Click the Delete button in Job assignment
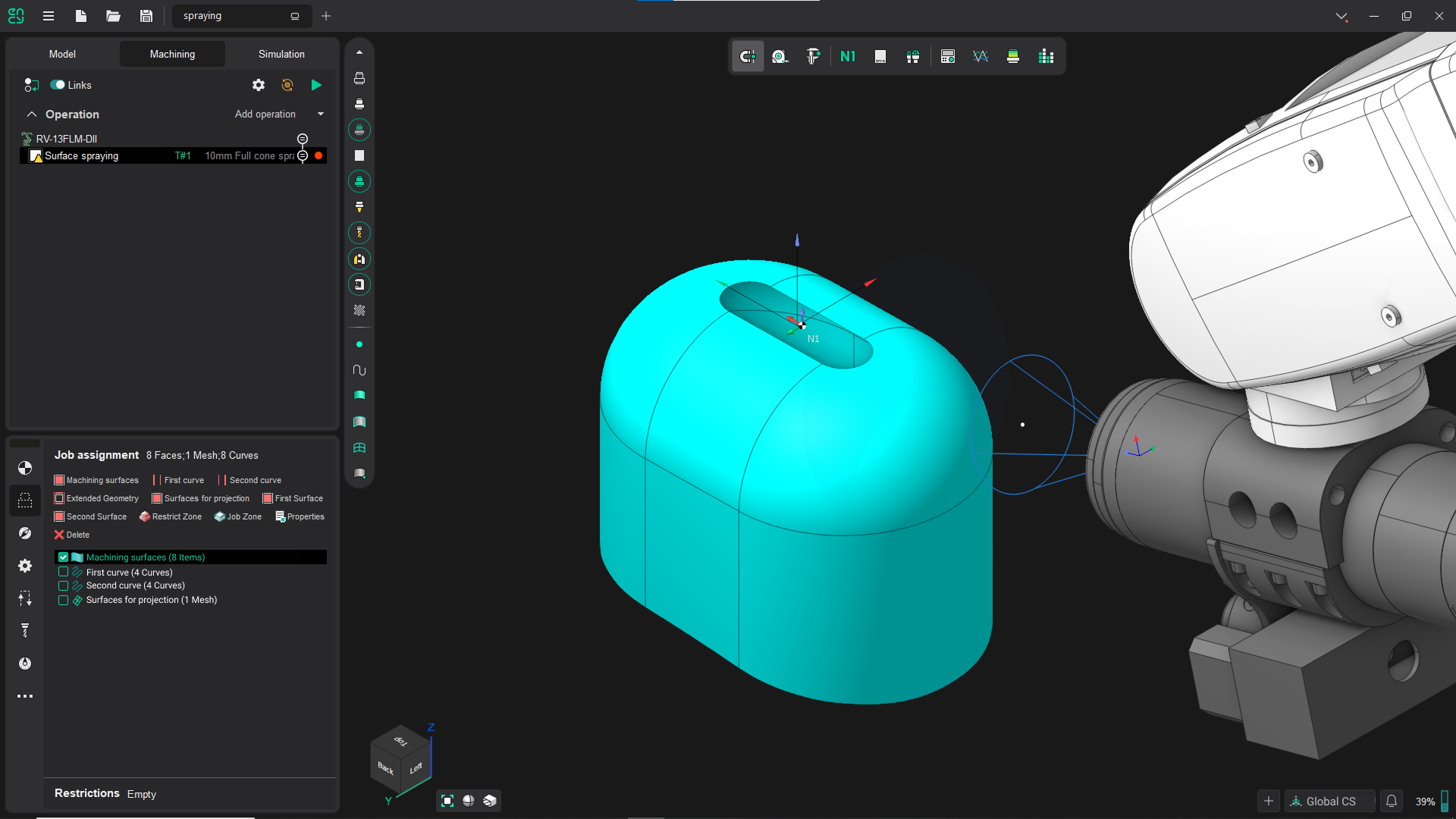1456x819 pixels. 71,535
